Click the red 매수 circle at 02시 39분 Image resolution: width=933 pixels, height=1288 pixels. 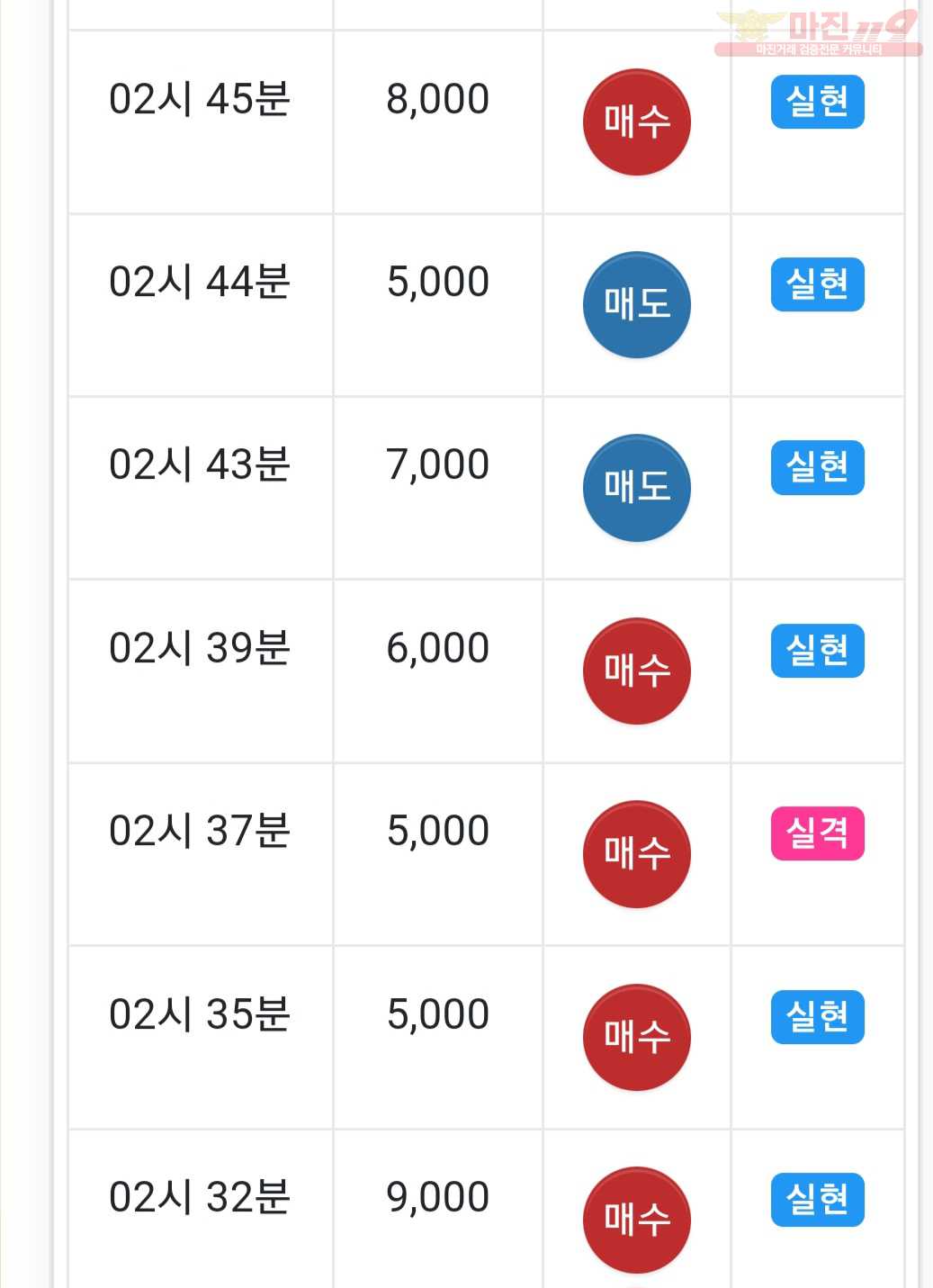(x=637, y=671)
